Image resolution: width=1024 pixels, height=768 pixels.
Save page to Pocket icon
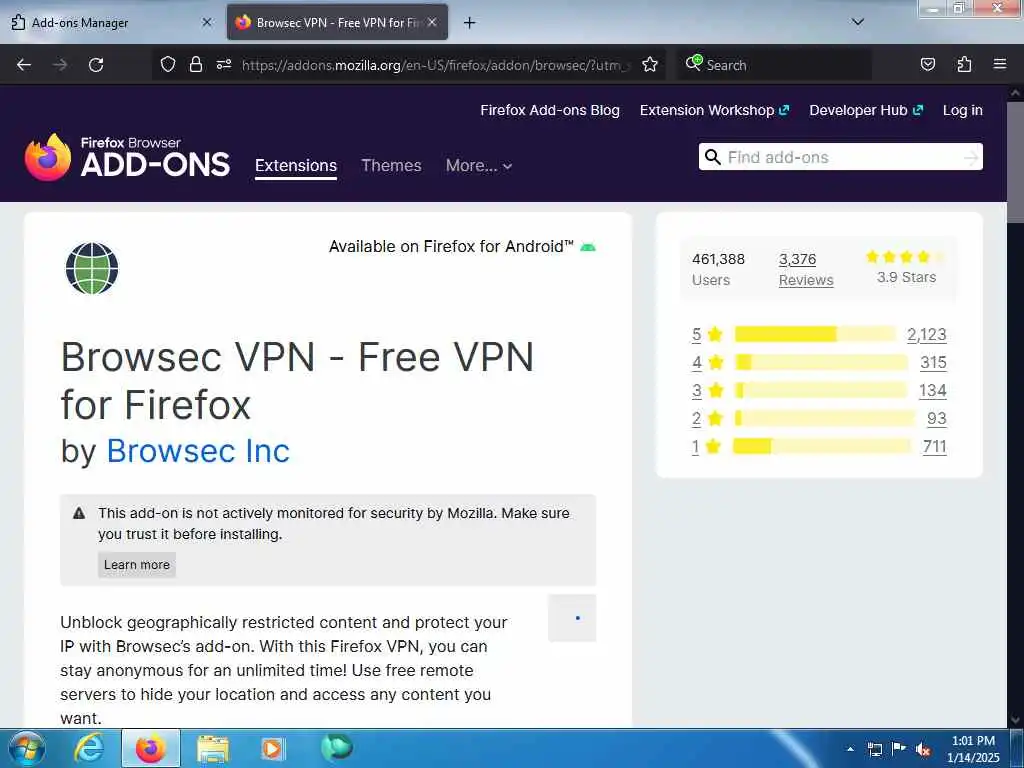pyautogui.click(x=927, y=65)
